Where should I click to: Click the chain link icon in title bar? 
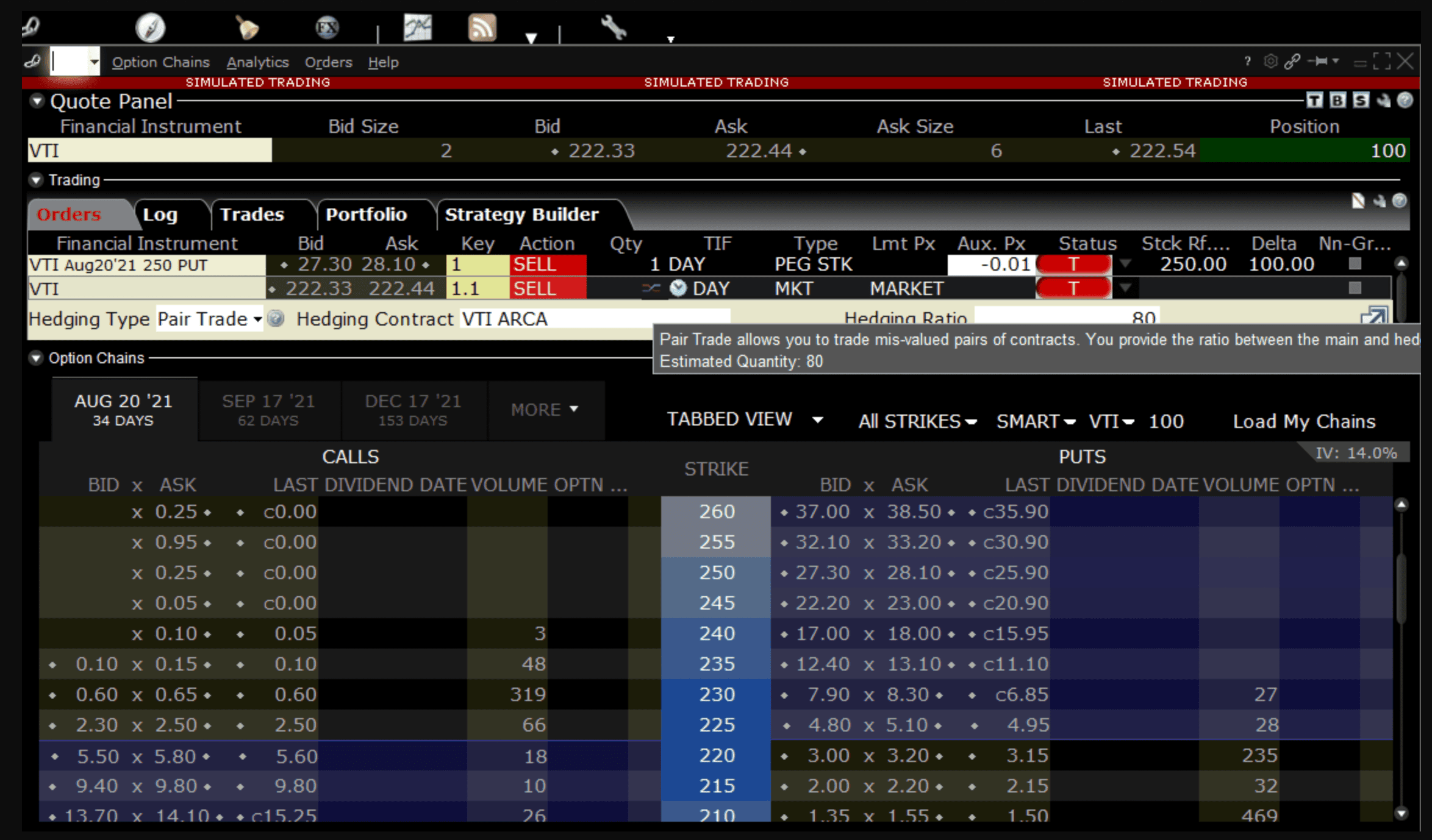(1292, 62)
